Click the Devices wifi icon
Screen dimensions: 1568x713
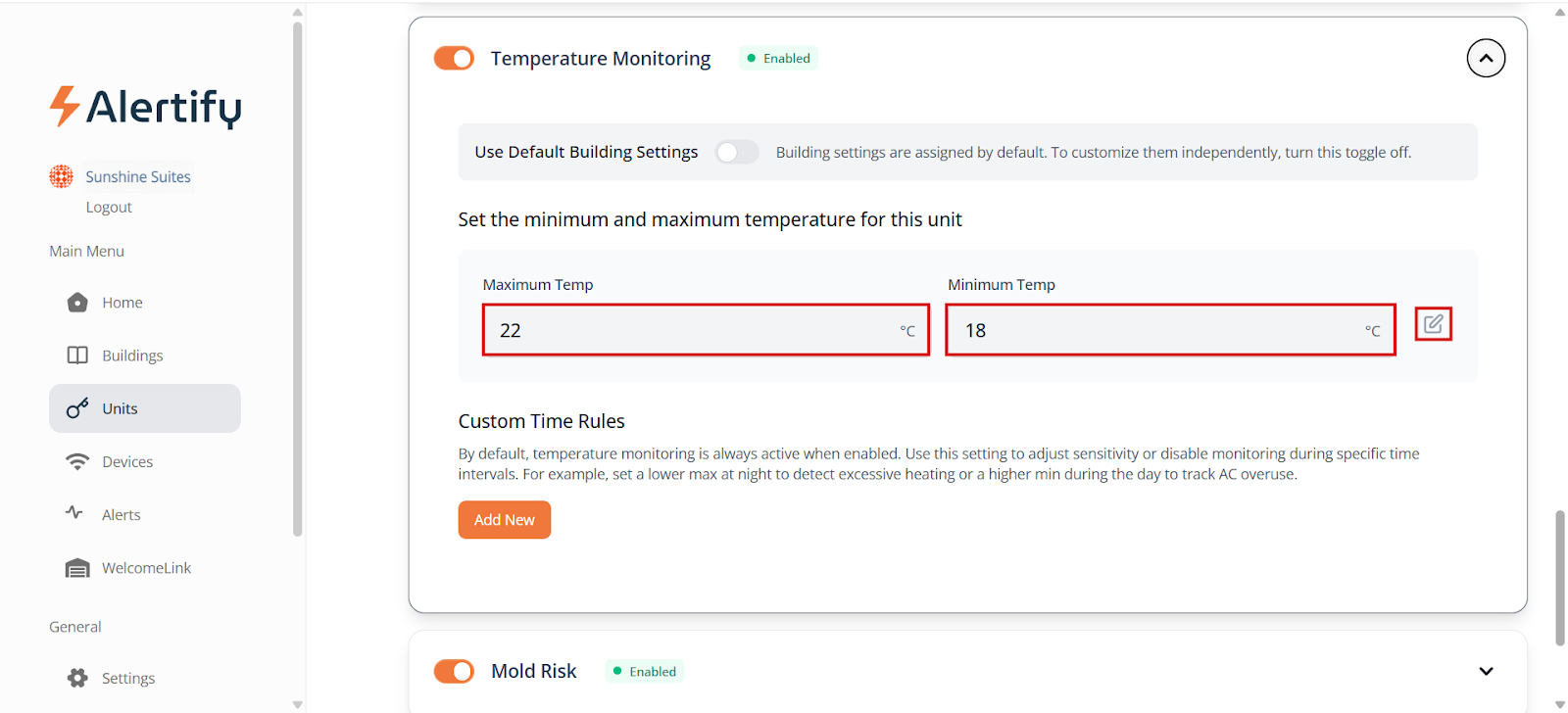tap(77, 461)
